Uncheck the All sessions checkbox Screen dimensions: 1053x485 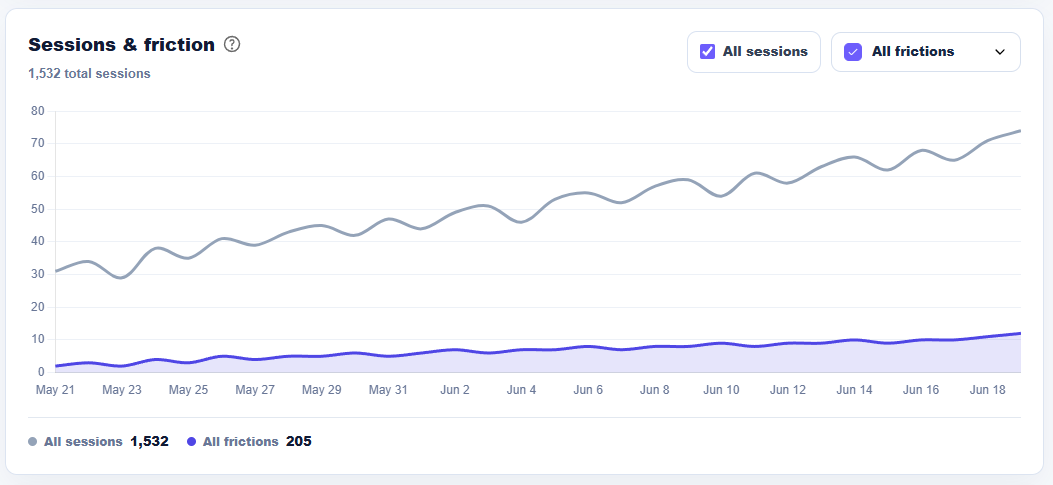click(x=707, y=52)
